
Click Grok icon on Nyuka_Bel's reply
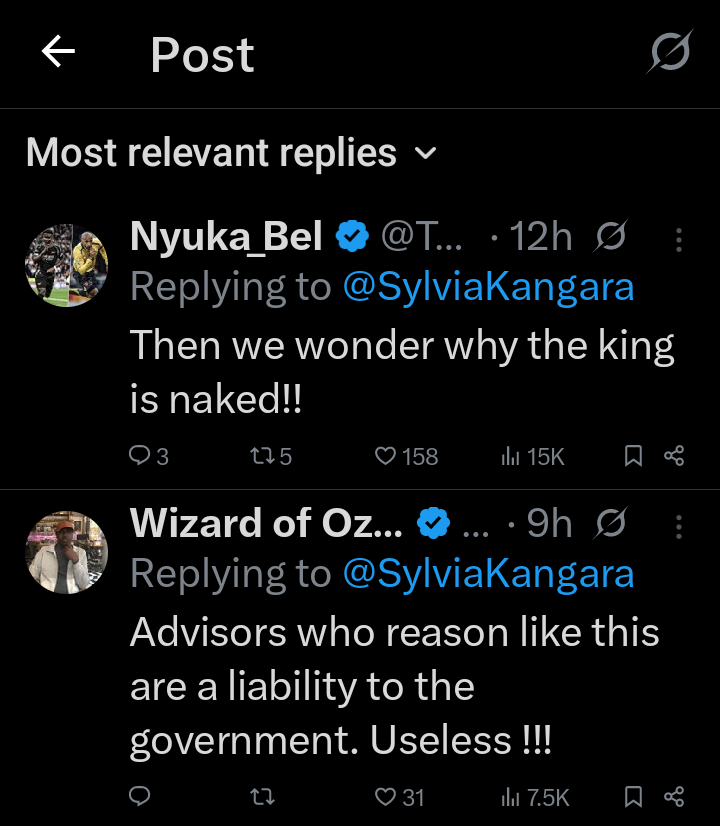click(610, 238)
